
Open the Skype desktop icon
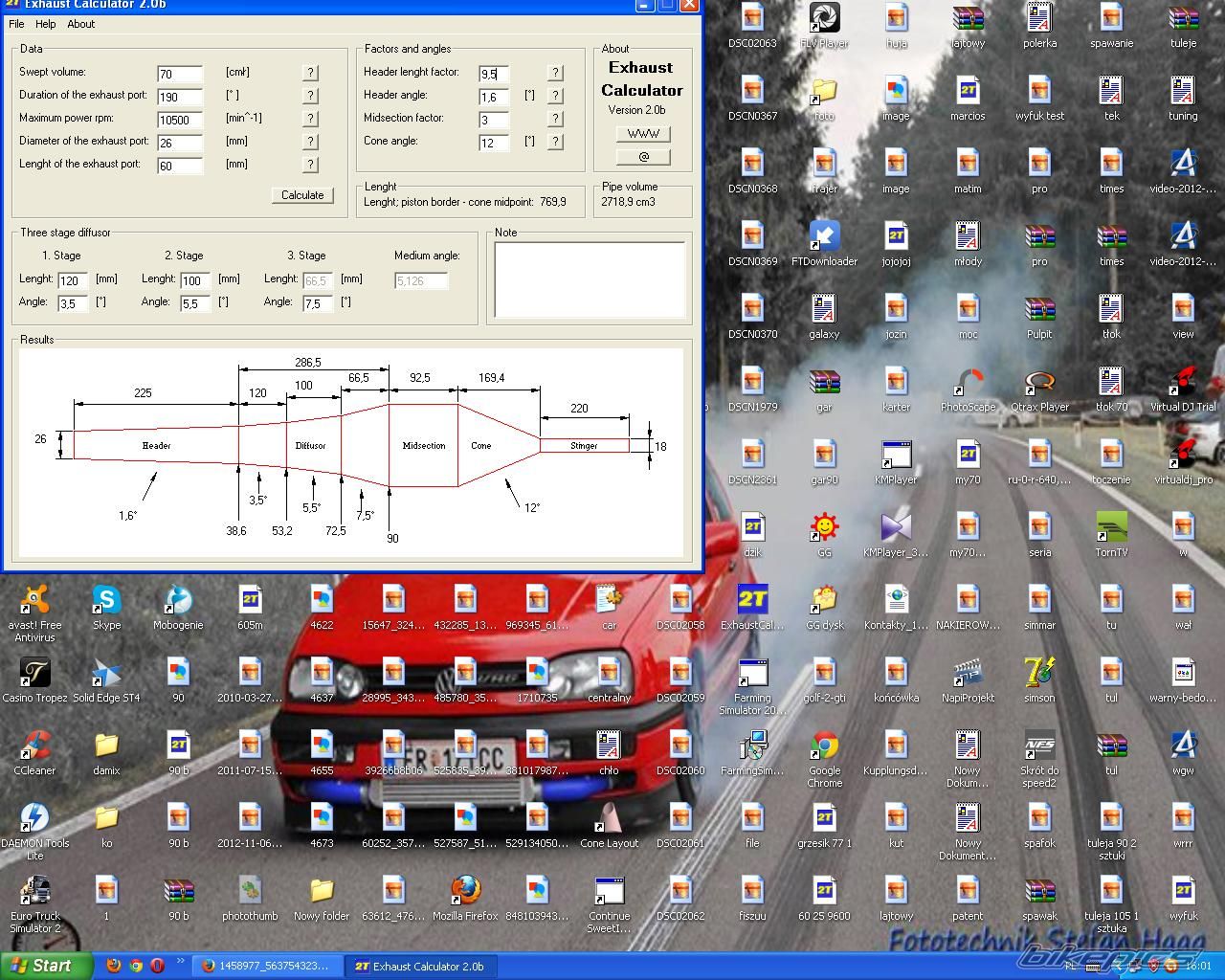click(x=106, y=601)
